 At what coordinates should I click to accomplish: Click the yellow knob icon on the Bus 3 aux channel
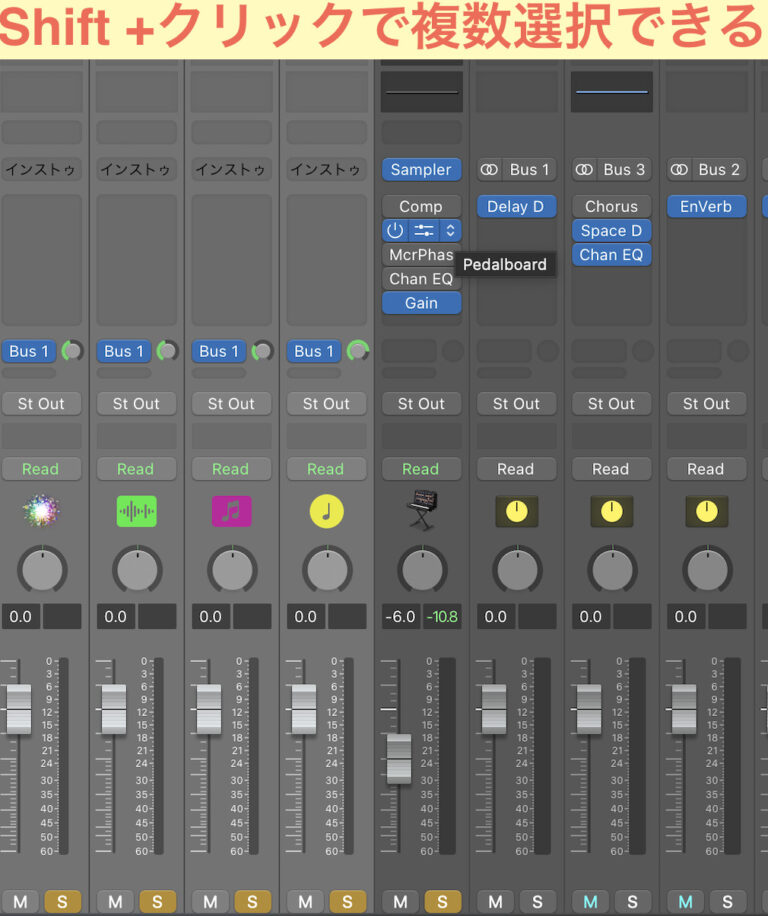coord(611,512)
